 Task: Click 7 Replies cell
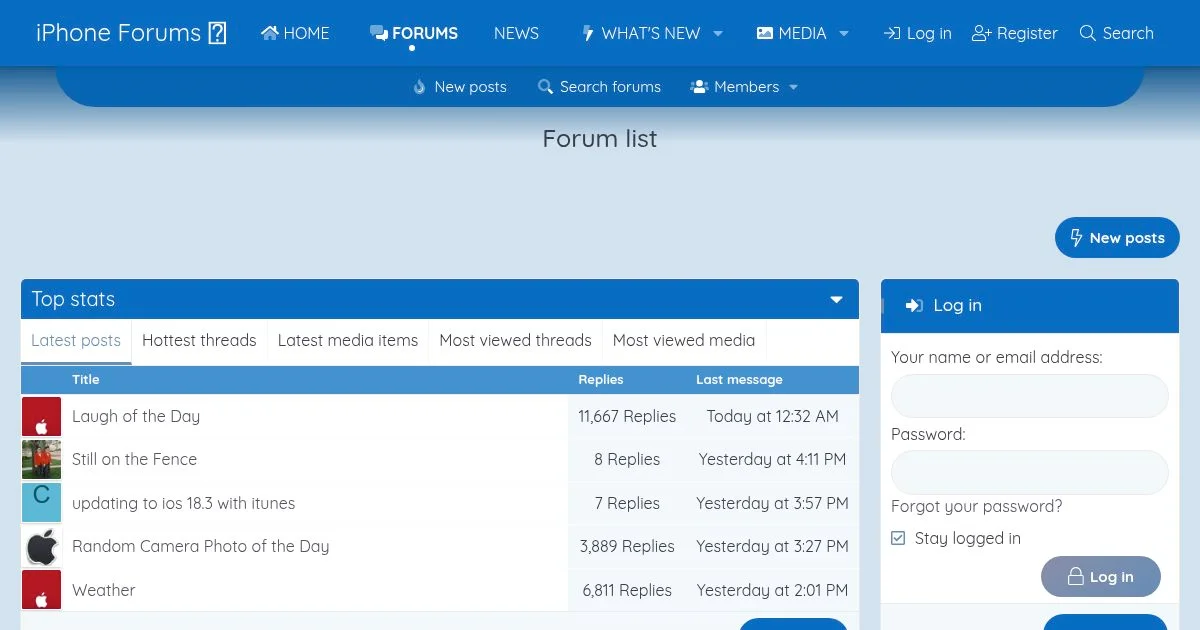click(627, 503)
